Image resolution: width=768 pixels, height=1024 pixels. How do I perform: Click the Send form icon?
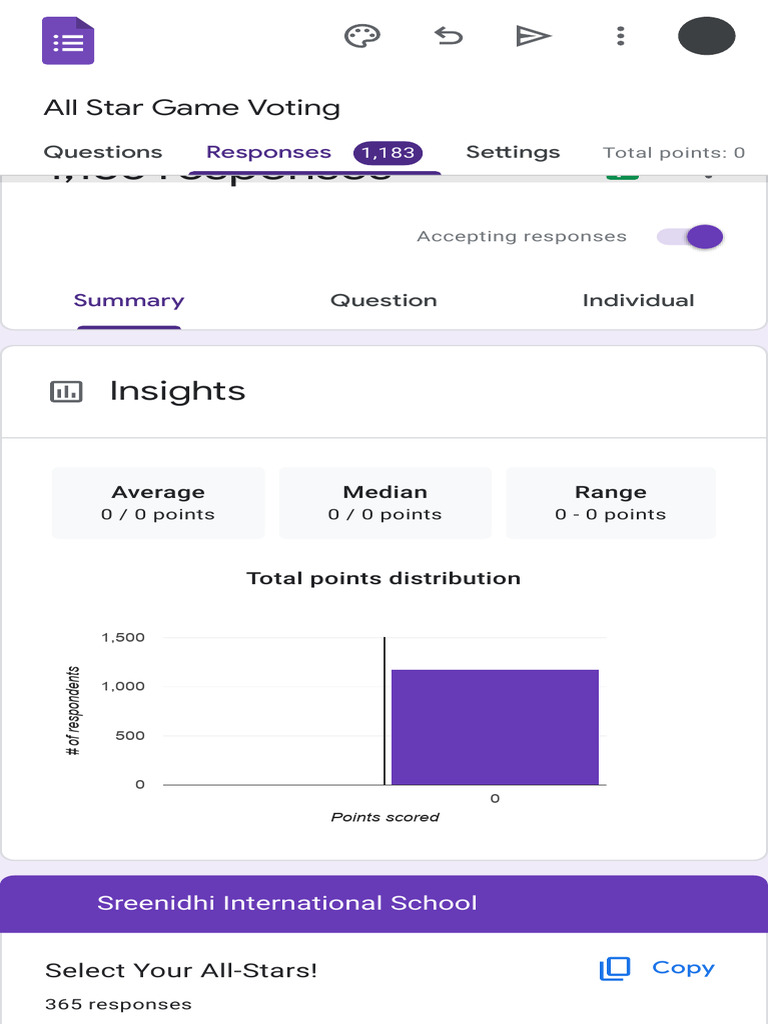click(x=533, y=37)
